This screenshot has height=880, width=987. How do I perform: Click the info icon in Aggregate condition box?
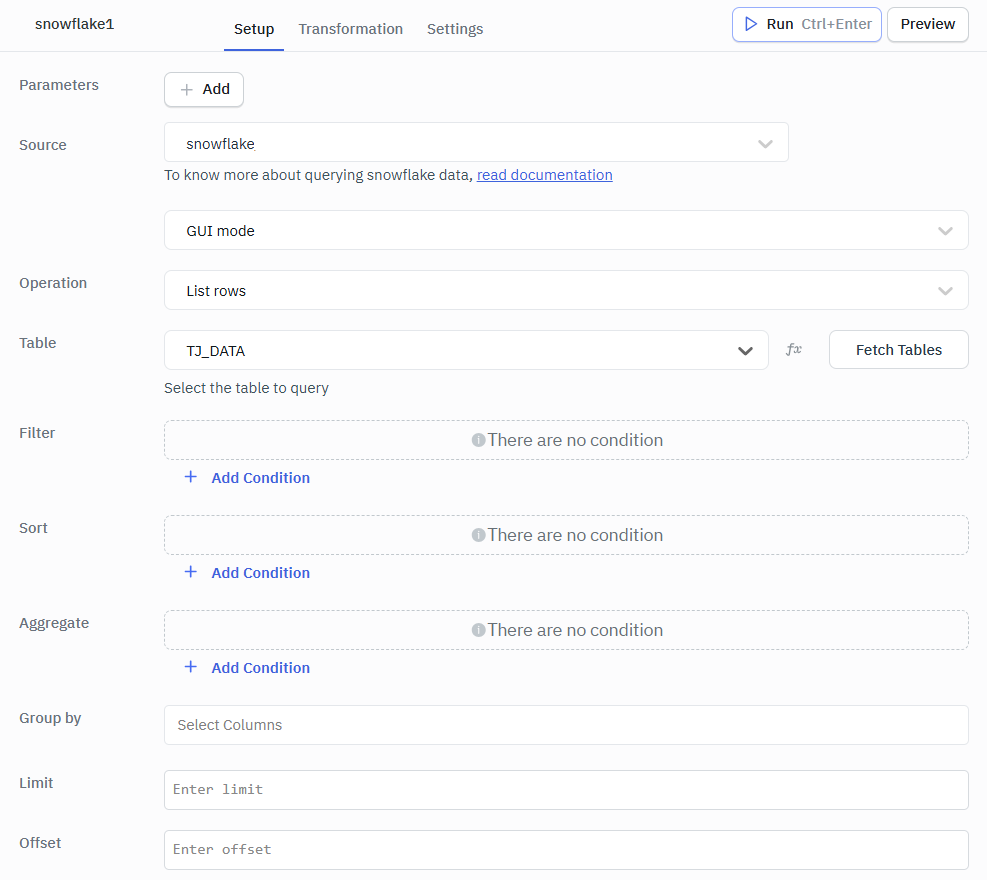click(478, 630)
